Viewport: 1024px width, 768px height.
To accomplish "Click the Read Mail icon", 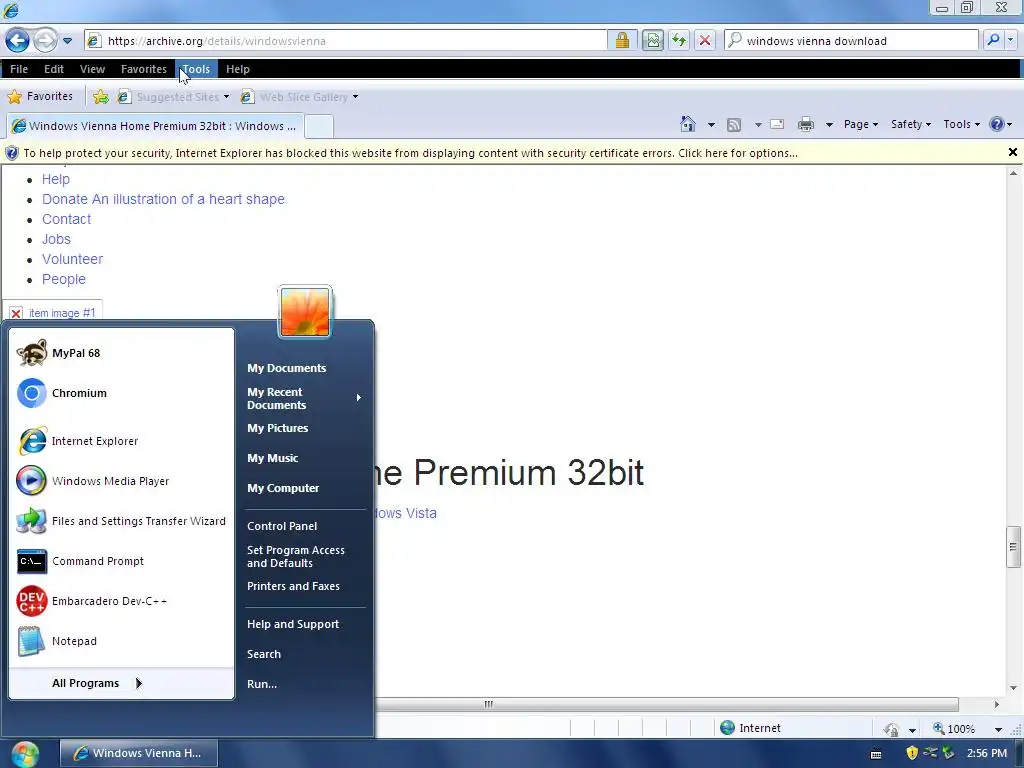I will point(777,124).
